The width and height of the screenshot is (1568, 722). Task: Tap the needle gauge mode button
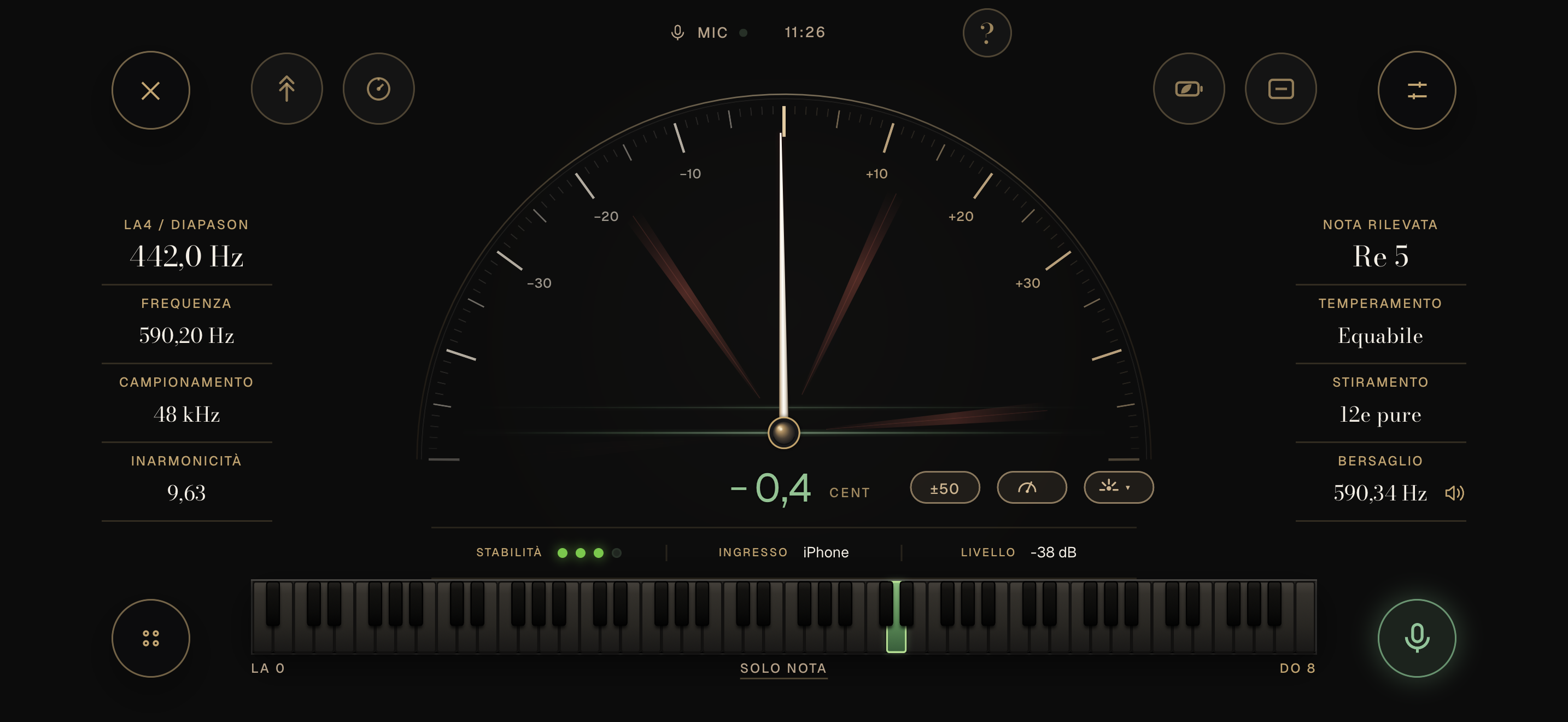point(1031,488)
